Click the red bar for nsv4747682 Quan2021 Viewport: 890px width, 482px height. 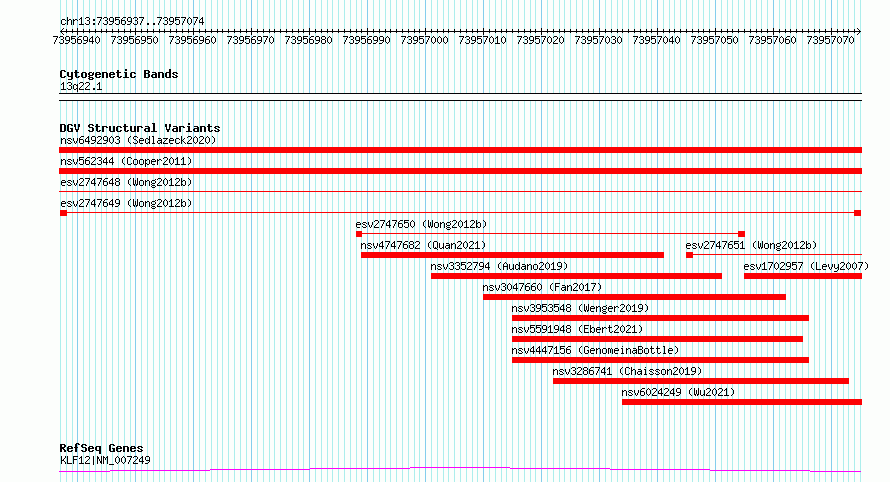click(x=513, y=255)
